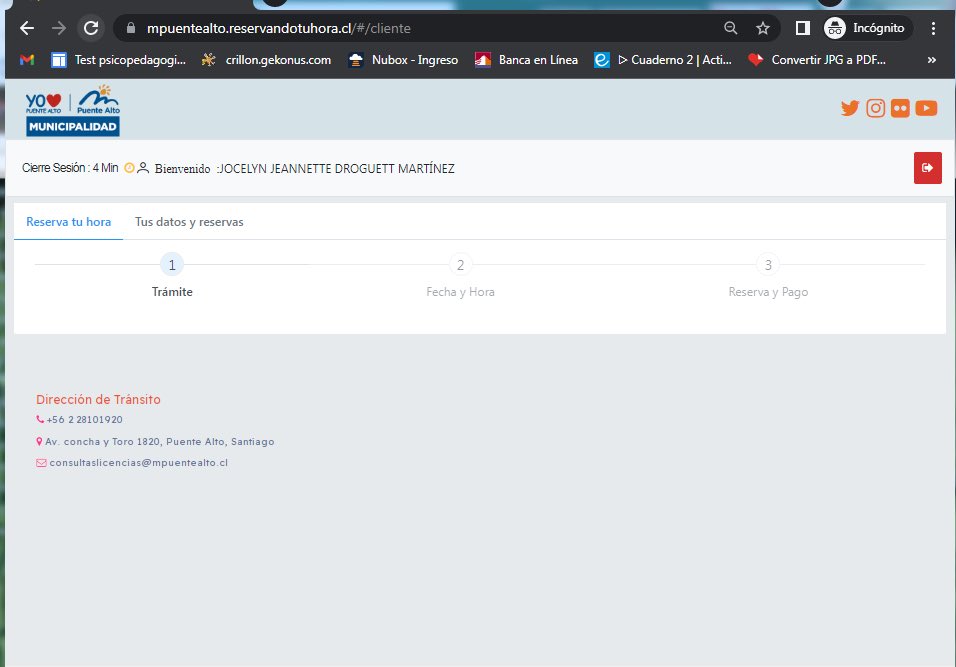956x667 pixels.
Task: Select the Cierre Sesión : 4 Min text
Action: click(x=70, y=168)
